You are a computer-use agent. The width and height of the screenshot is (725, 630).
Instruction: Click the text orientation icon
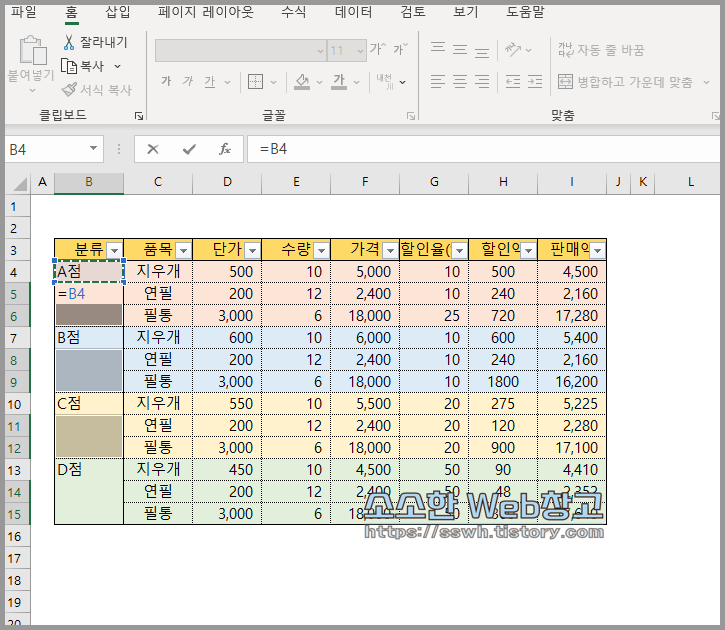pyautogui.click(x=513, y=49)
